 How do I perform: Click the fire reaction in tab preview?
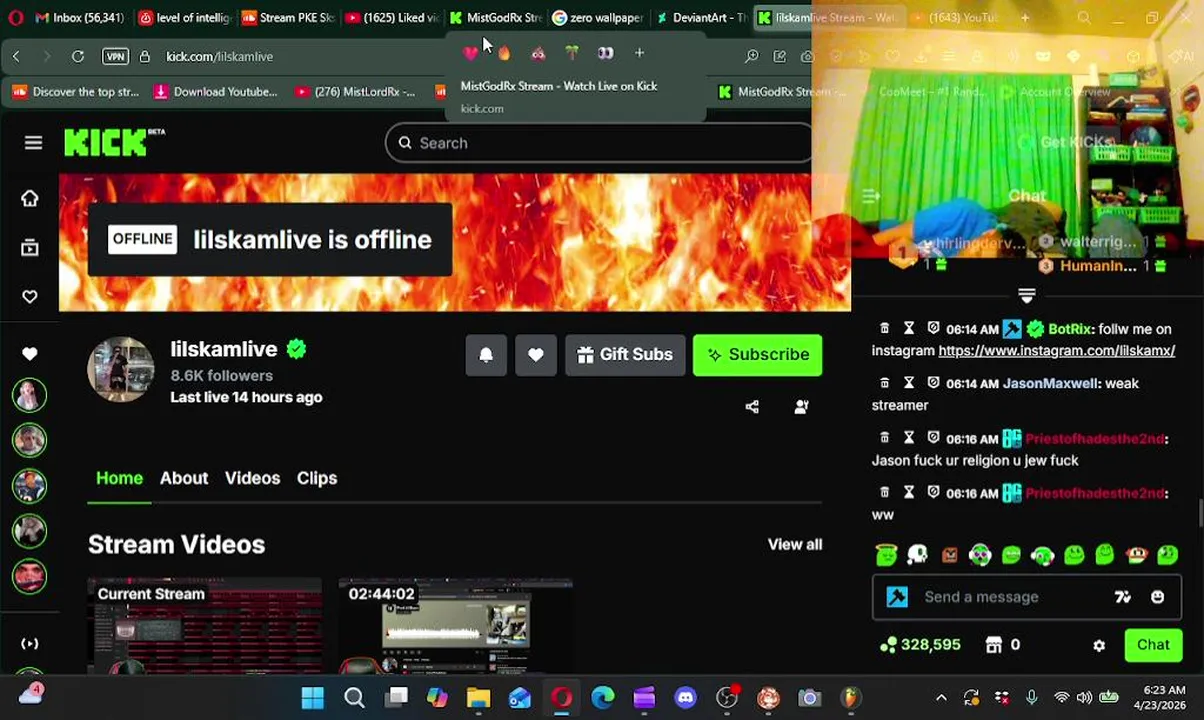click(504, 53)
